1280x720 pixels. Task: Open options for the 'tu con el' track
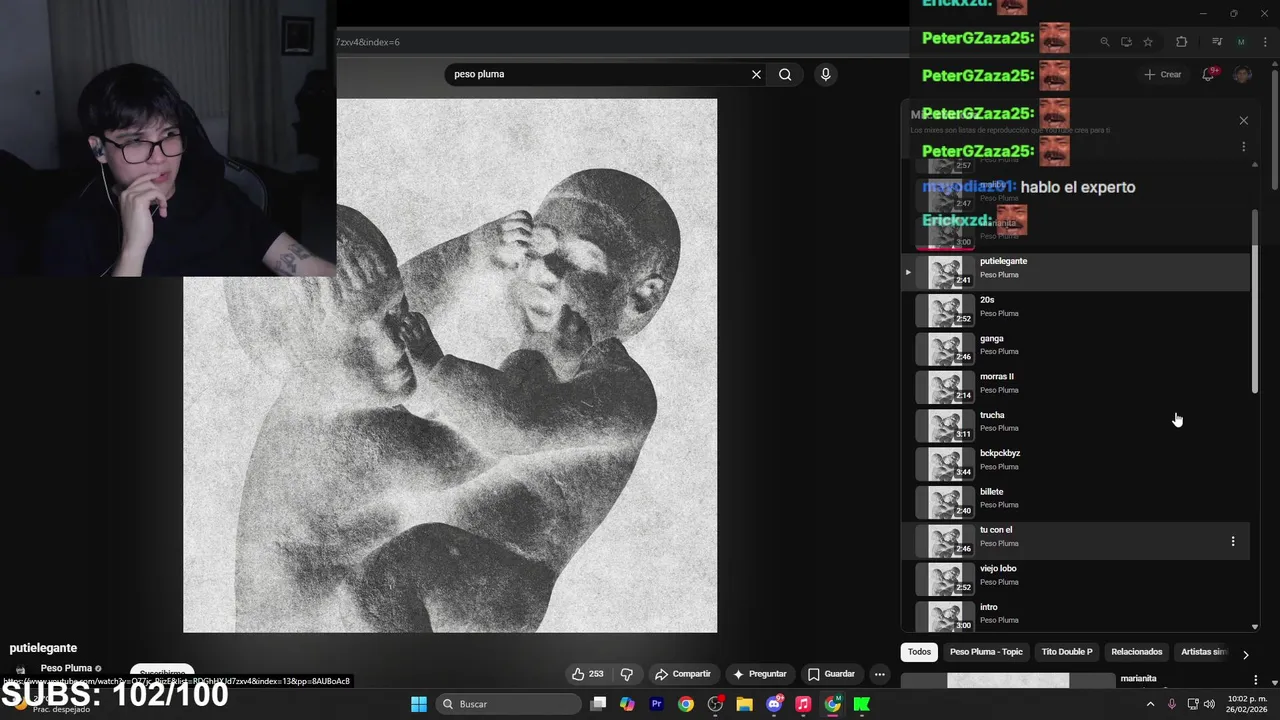coord(1232,541)
